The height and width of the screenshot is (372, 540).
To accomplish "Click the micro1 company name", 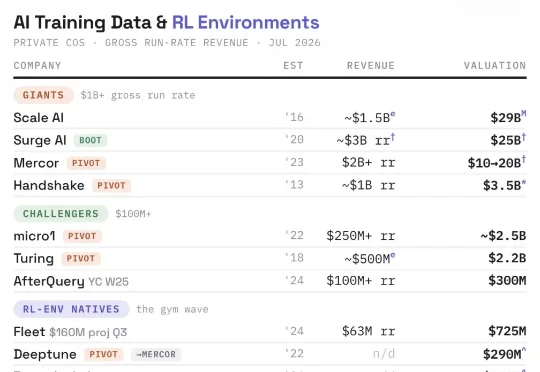I will [34, 236].
